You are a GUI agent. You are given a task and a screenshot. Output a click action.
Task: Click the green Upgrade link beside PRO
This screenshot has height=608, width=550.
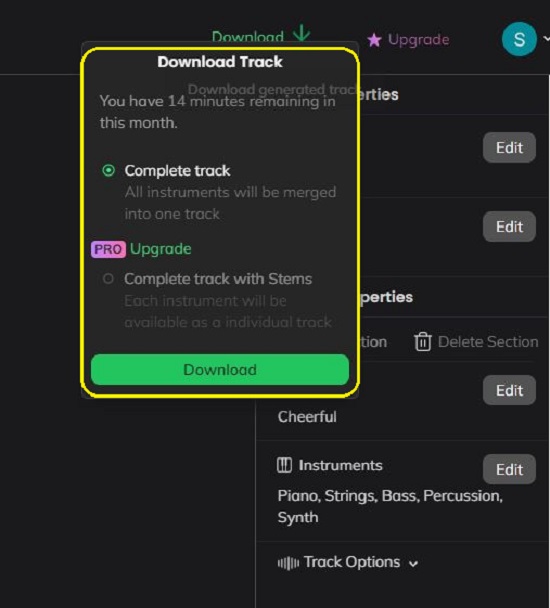point(161,249)
